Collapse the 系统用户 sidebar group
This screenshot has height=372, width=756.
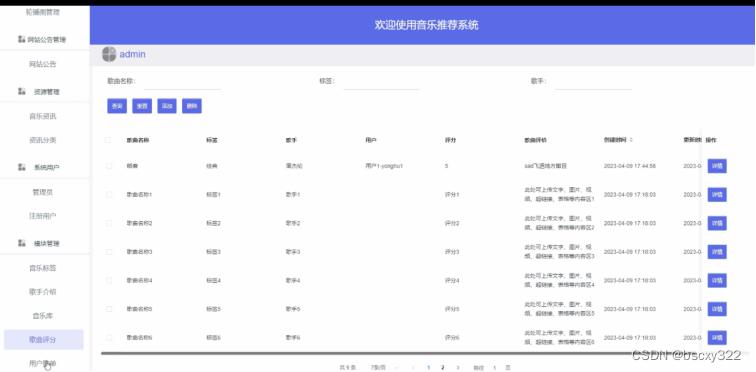(x=45, y=167)
